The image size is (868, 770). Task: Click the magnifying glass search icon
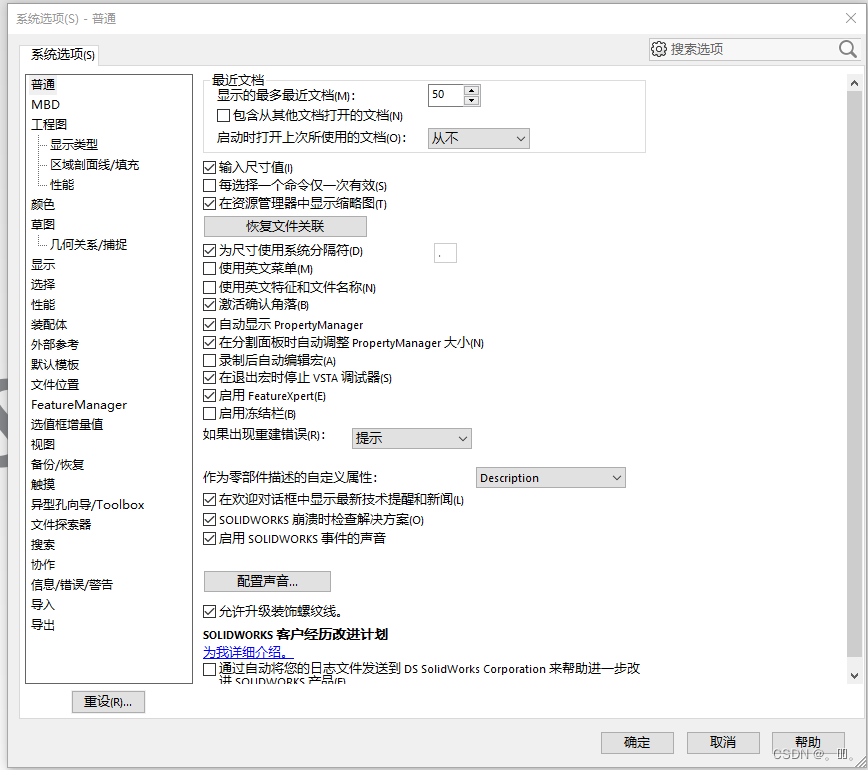coord(846,48)
